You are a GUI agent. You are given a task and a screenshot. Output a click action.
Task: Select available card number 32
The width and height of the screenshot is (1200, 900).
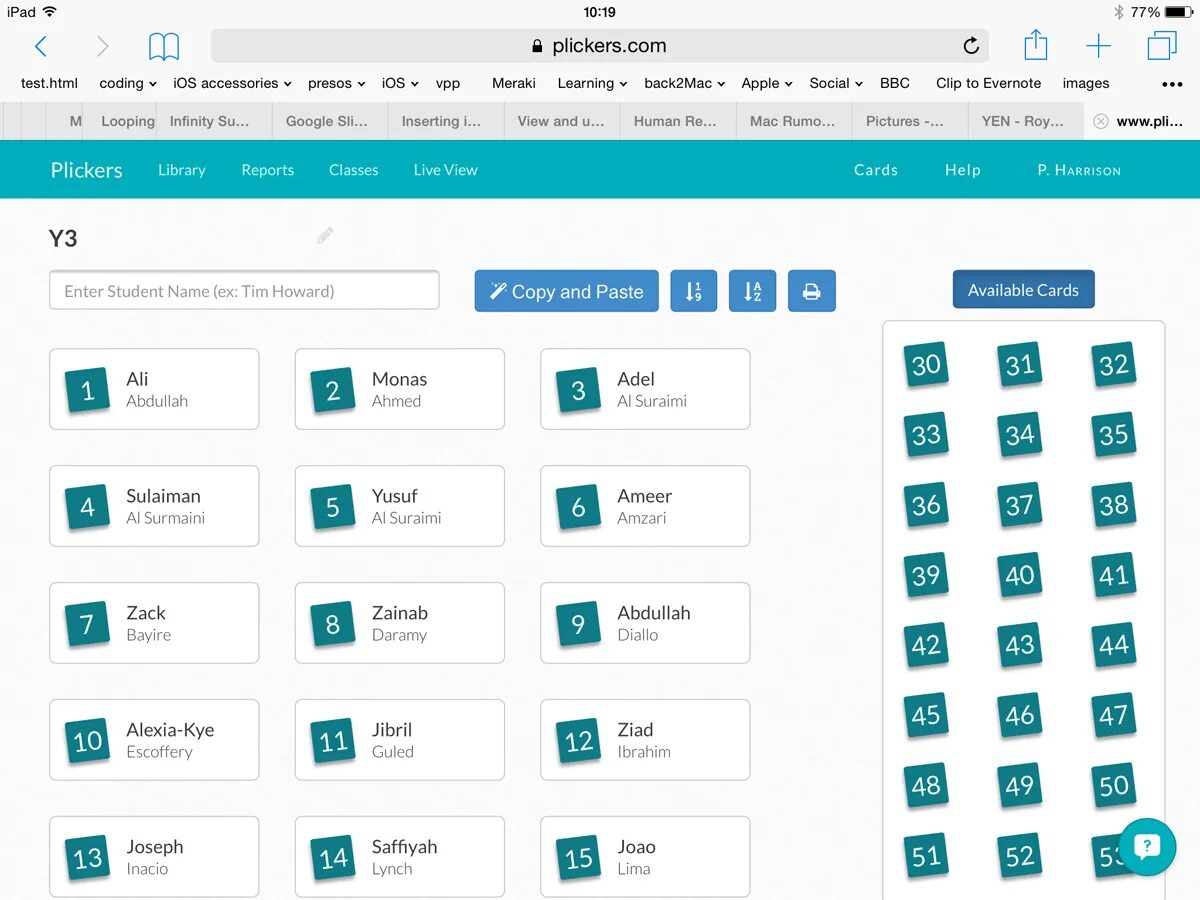pyautogui.click(x=1114, y=365)
